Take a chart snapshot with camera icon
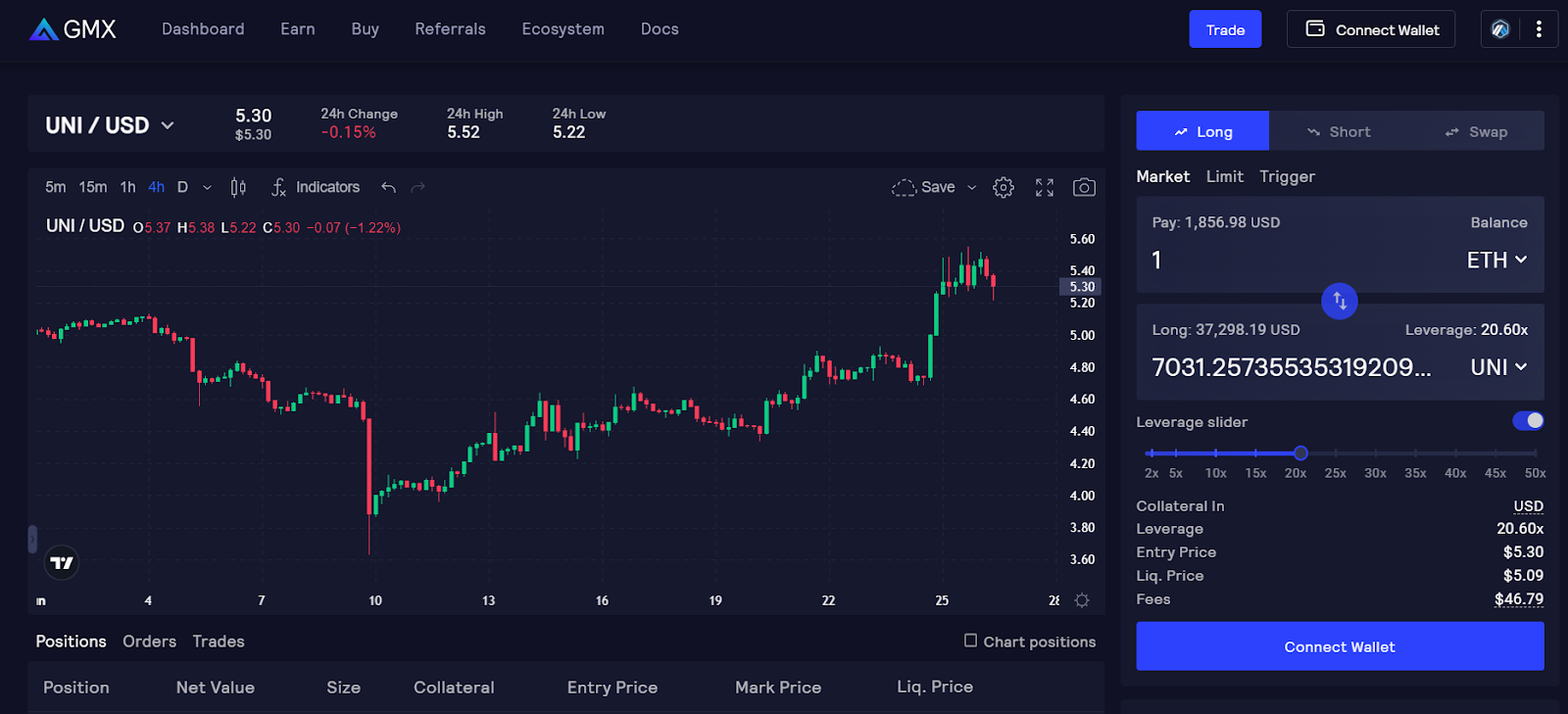Viewport: 1568px width, 714px height. coord(1084,187)
